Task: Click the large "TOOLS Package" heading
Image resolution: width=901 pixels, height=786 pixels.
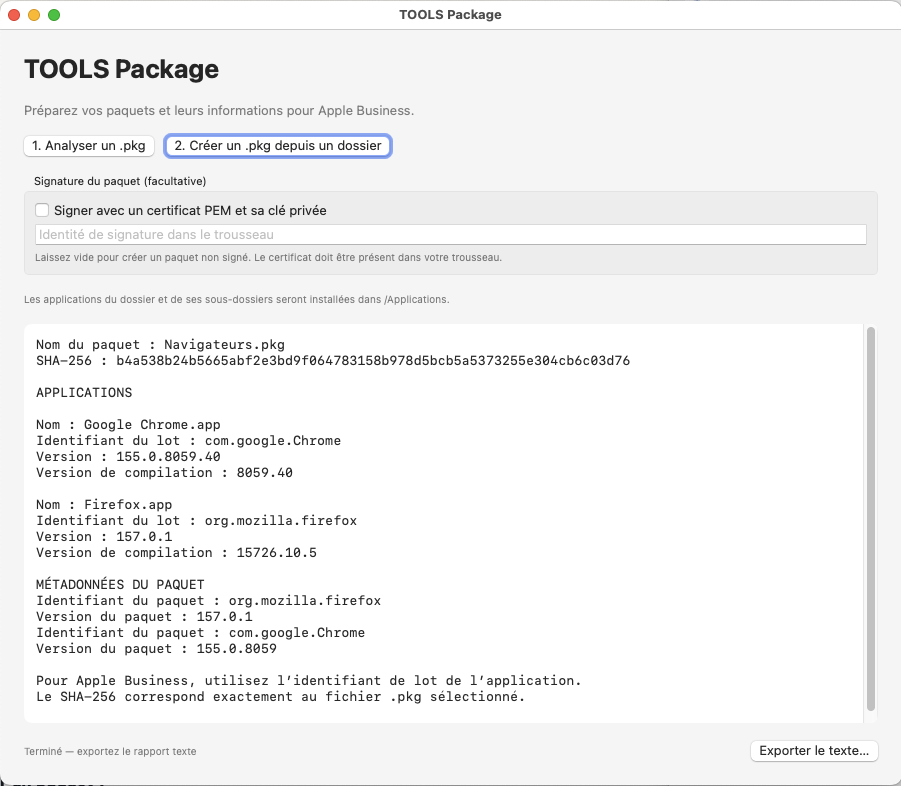Action: [x=121, y=69]
